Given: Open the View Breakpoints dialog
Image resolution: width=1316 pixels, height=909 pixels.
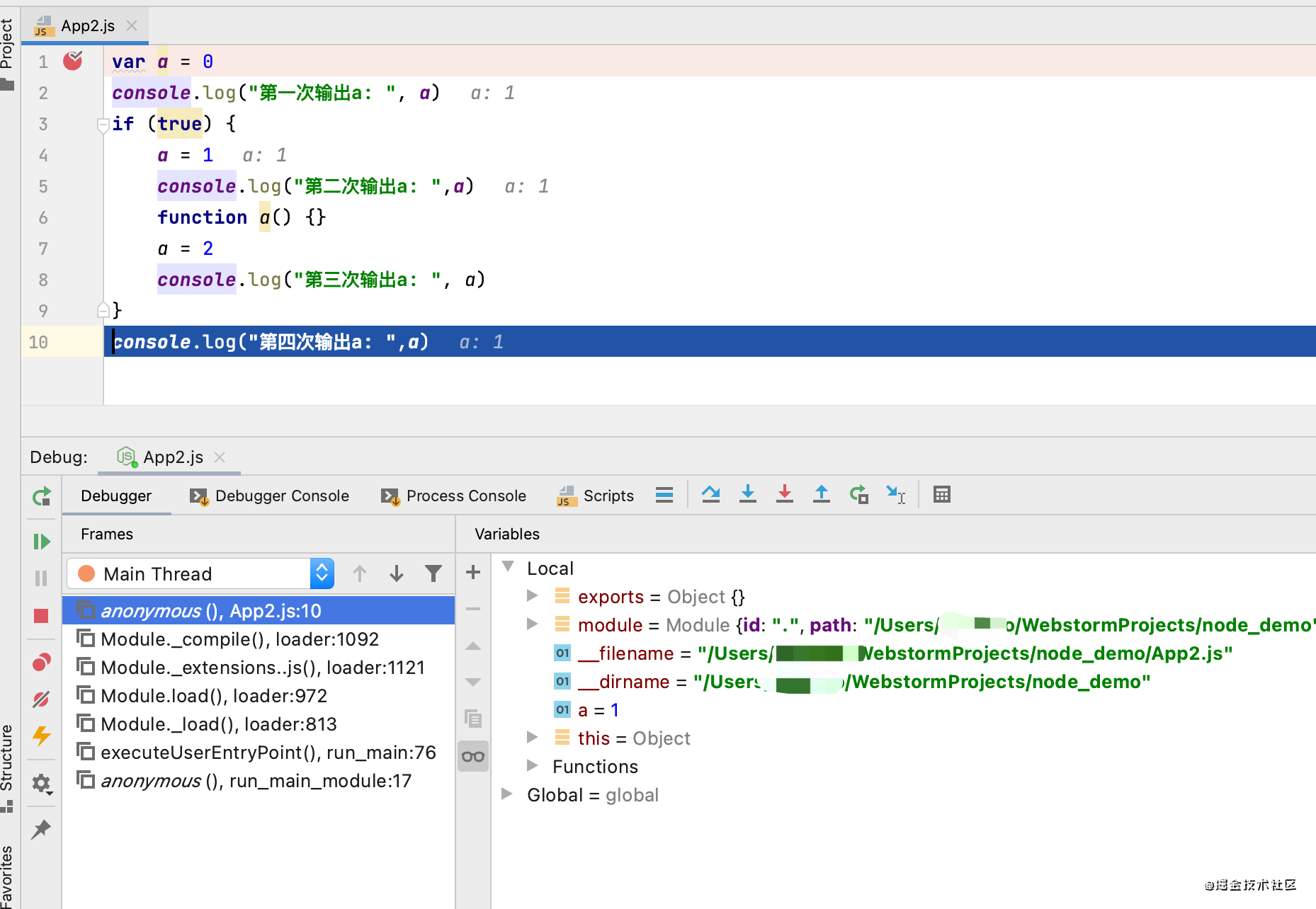Looking at the screenshot, I should click(42, 662).
